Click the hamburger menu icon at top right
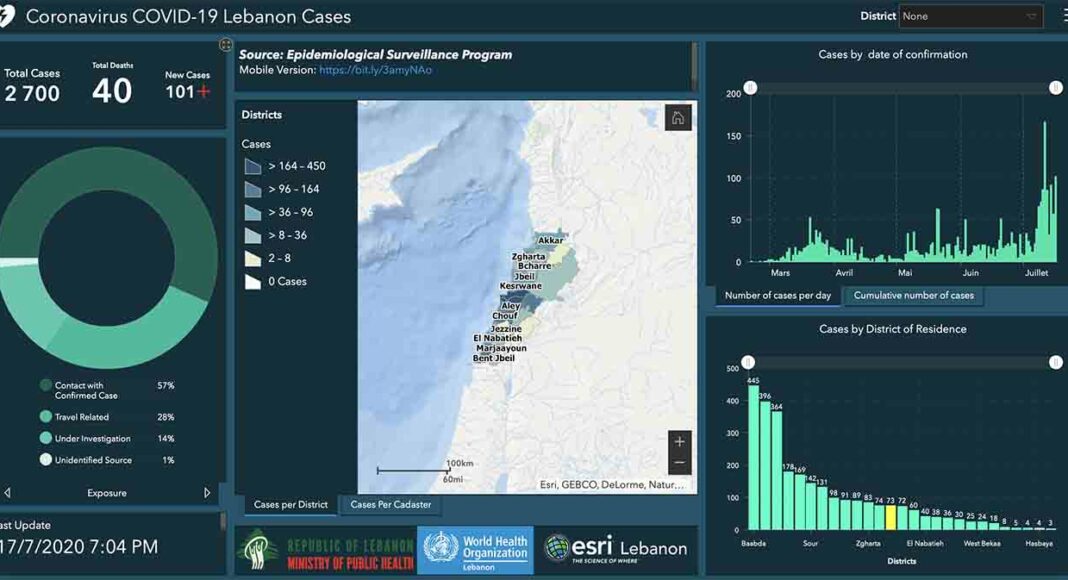This screenshot has width=1068, height=580. tap(1063, 17)
